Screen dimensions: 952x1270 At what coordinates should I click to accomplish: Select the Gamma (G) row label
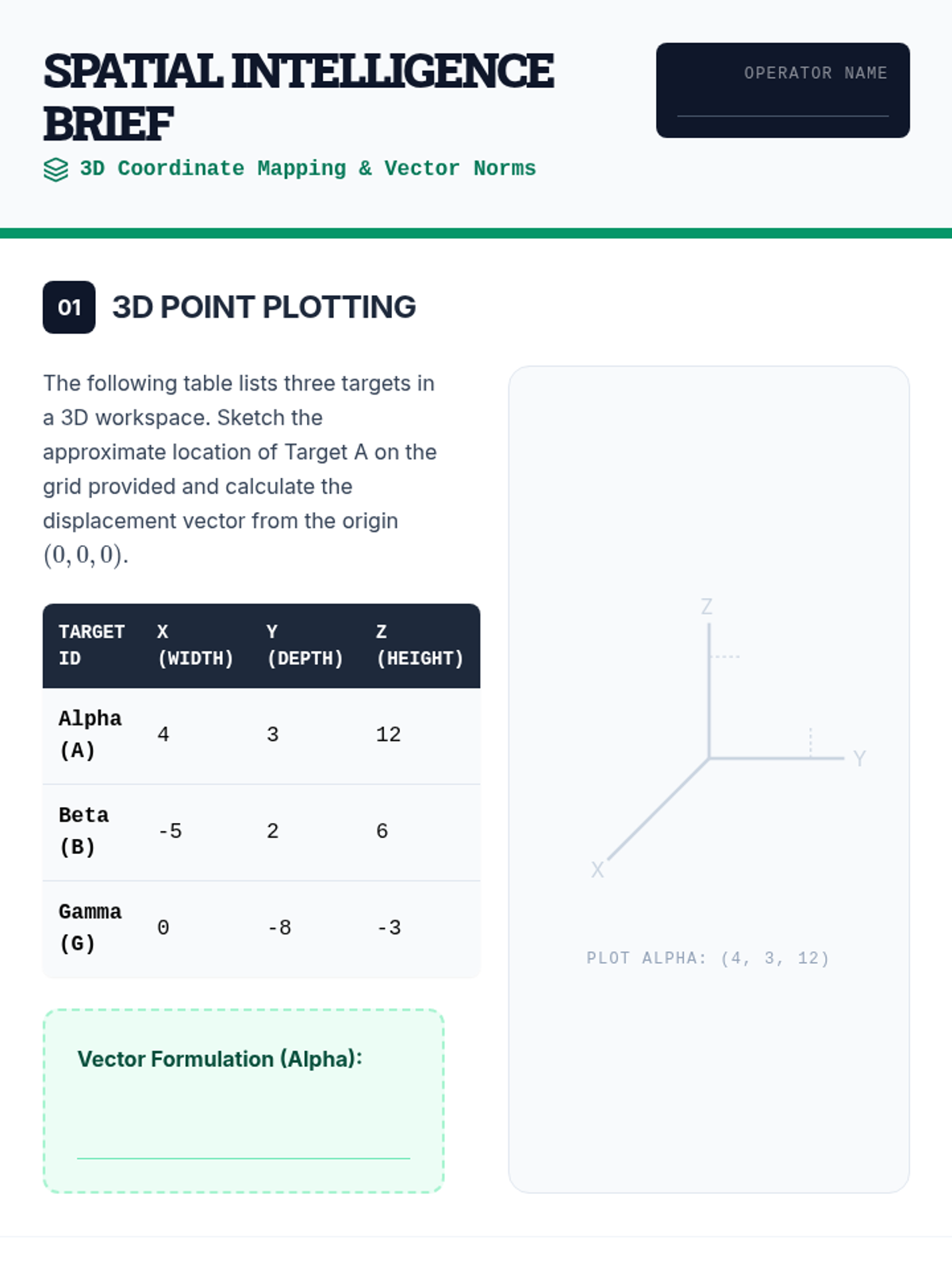click(x=90, y=927)
